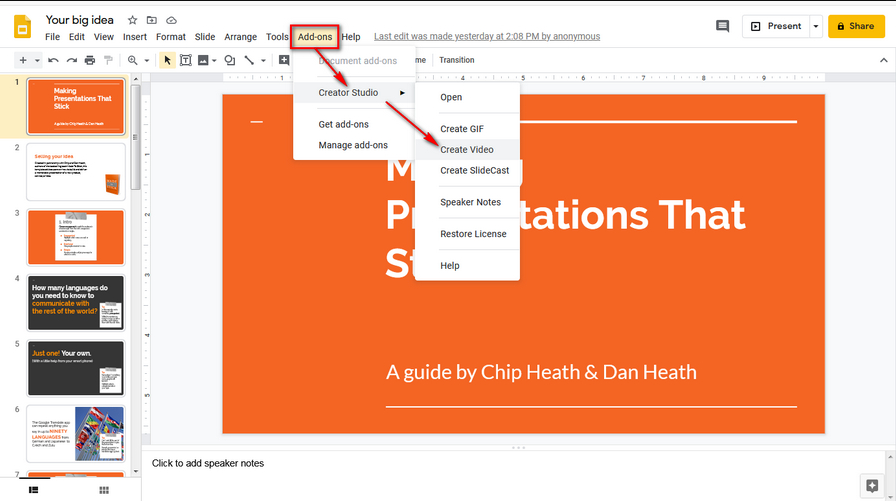Open the Present options dropdown arrow
Image resolution: width=896 pixels, height=501 pixels.
point(816,26)
